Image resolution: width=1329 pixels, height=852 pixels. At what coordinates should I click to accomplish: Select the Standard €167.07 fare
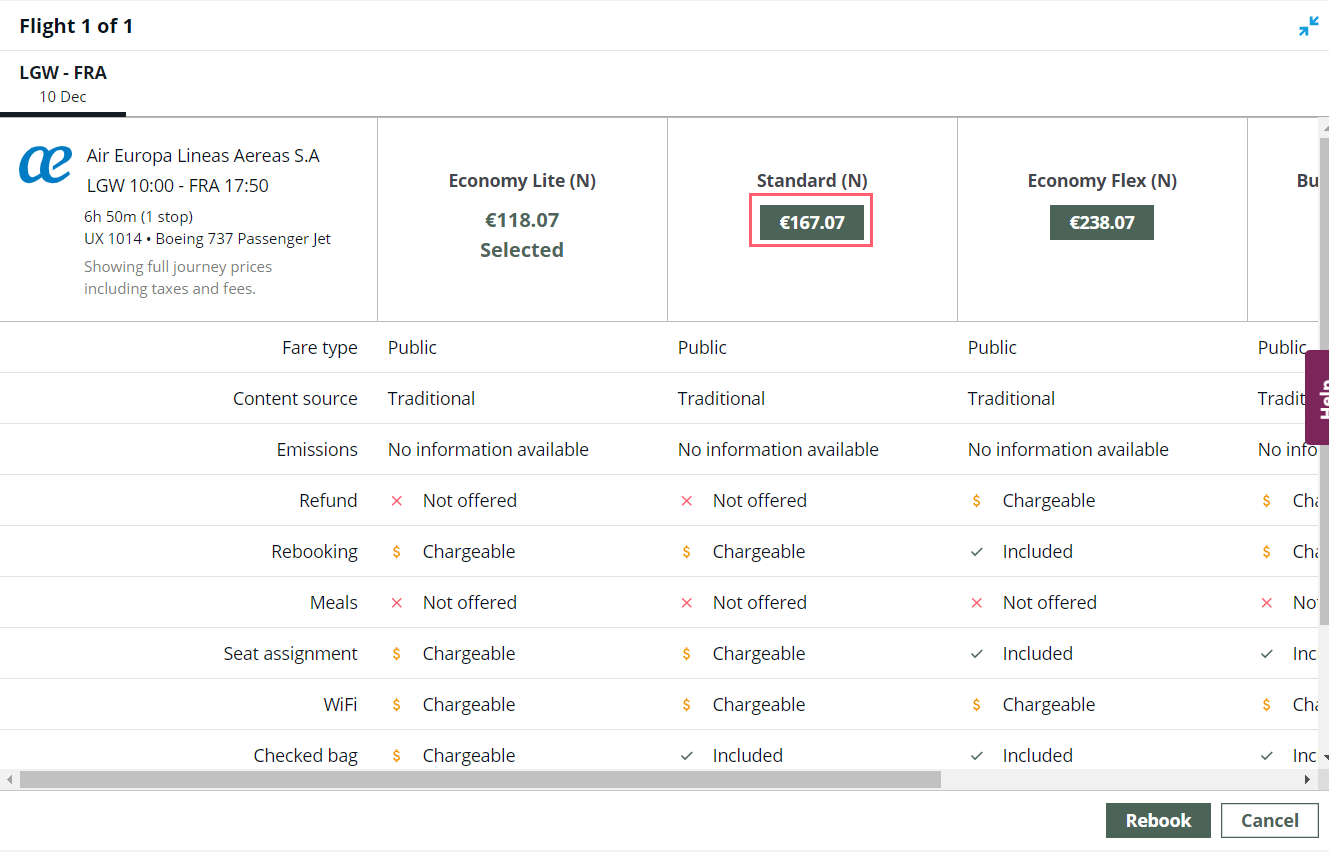click(811, 222)
